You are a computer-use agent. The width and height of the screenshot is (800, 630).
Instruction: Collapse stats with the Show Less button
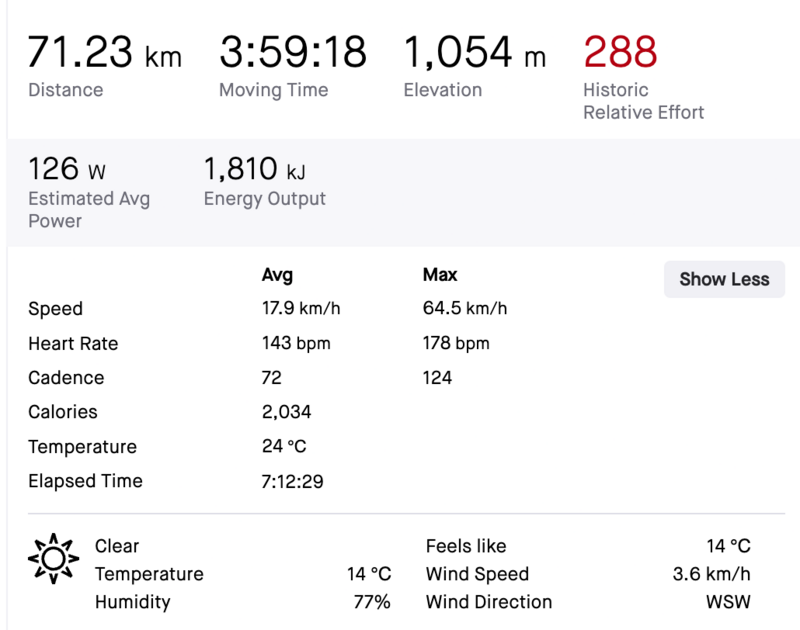[x=724, y=279]
